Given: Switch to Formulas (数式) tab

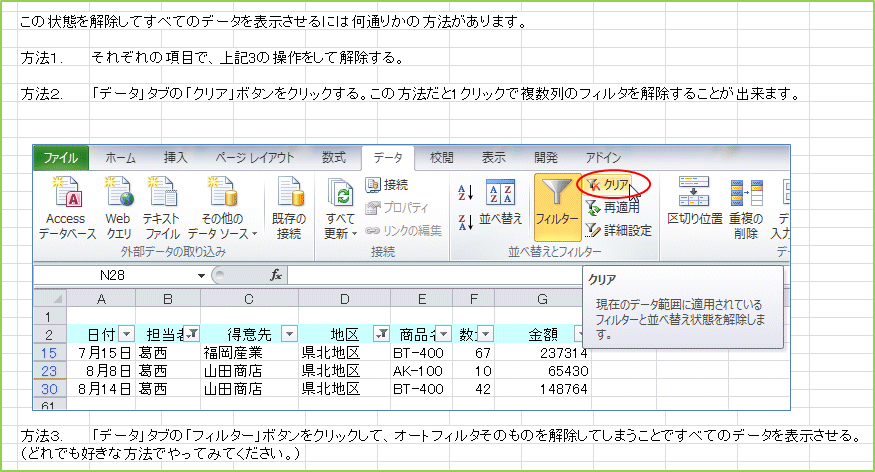Looking at the screenshot, I should 334,158.
